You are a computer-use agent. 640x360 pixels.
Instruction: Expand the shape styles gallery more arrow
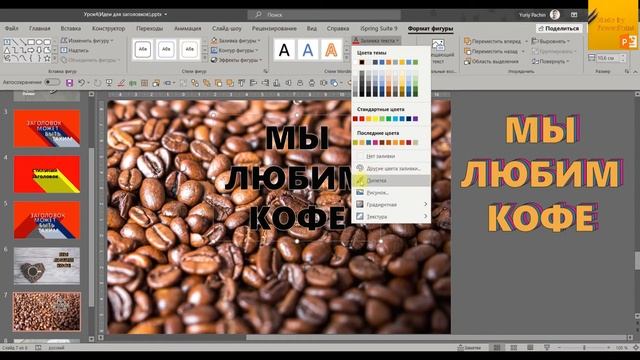[205, 59]
